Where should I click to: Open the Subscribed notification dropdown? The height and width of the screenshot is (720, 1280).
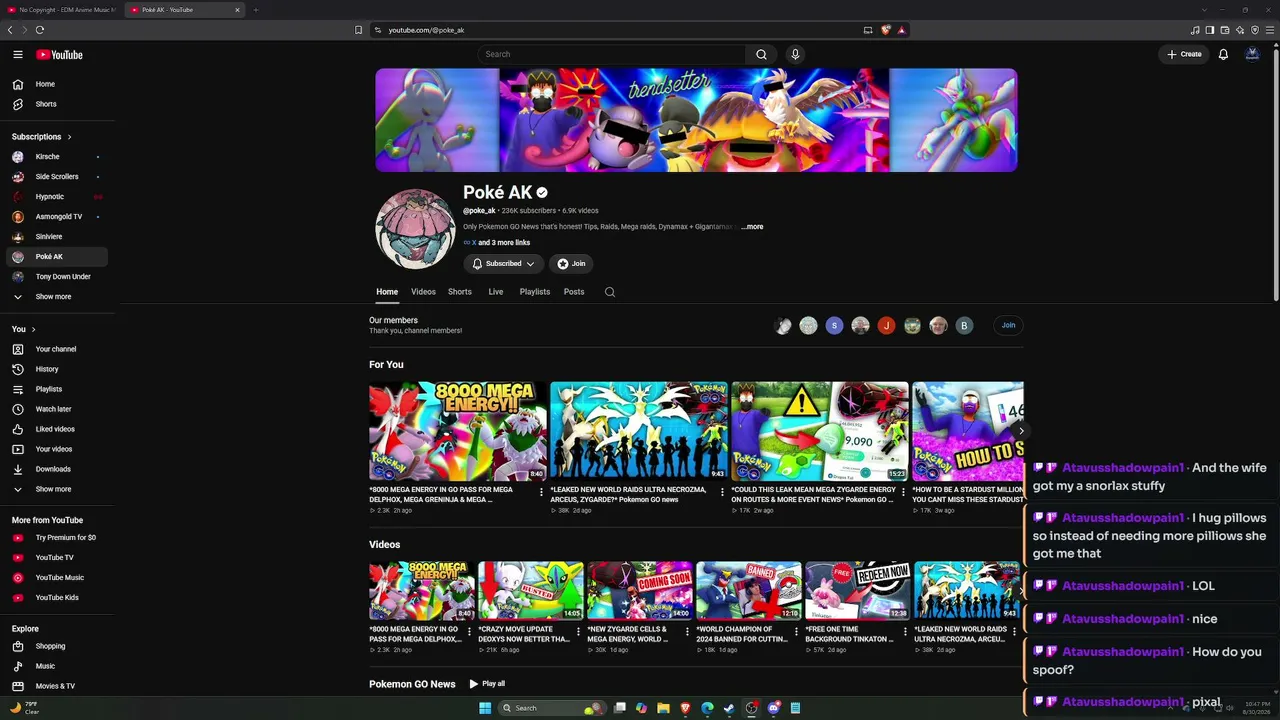tap(503, 264)
